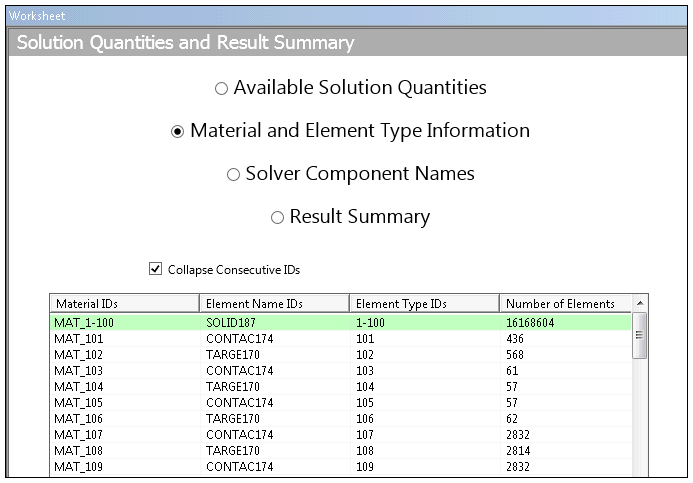Viewport: 693px width, 483px height.
Task: Select the MAT_102 TARGE170 row
Action: click(340, 354)
